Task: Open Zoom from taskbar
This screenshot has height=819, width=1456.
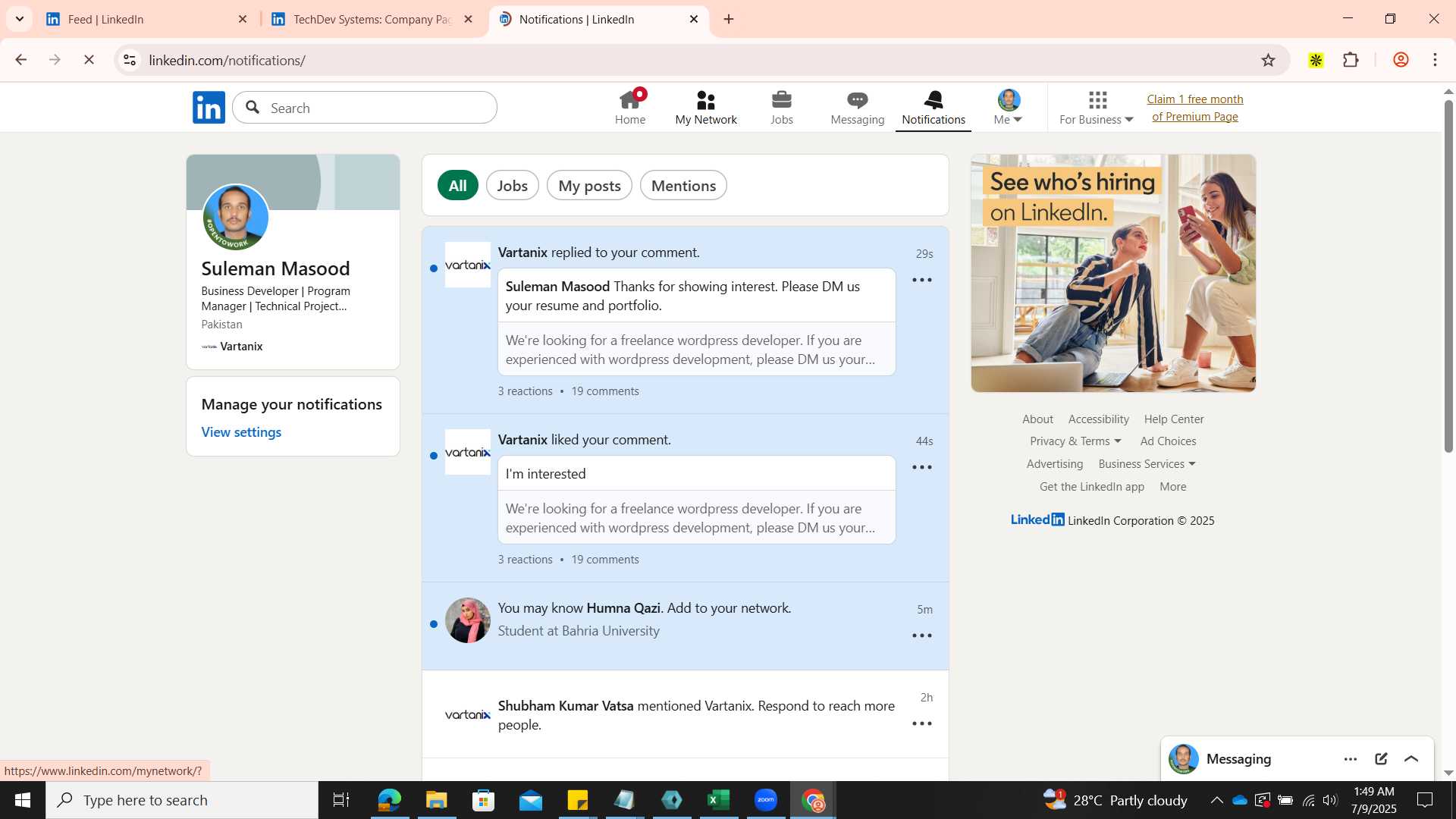Action: click(x=766, y=800)
